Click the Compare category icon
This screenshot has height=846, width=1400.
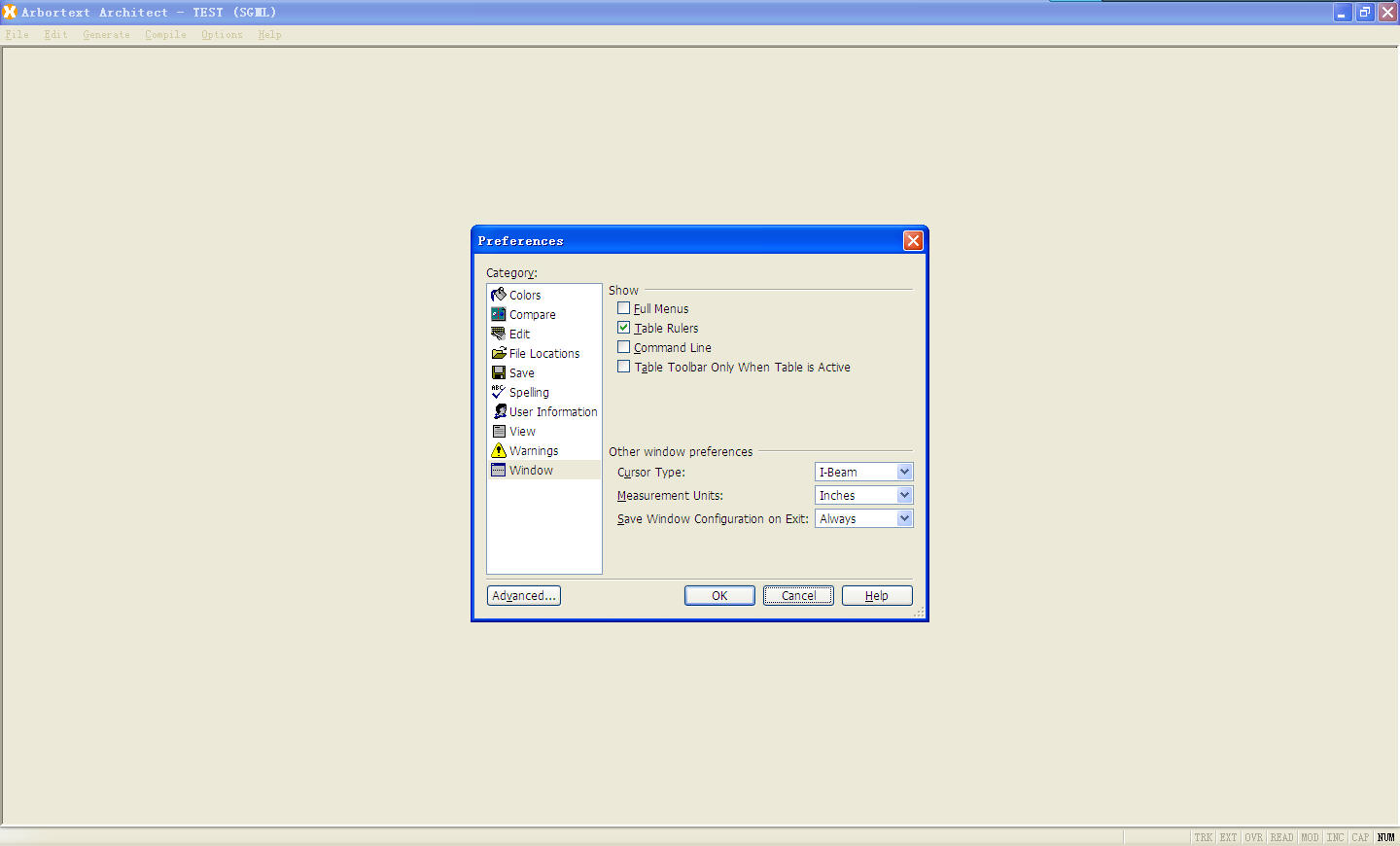[x=499, y=314]
